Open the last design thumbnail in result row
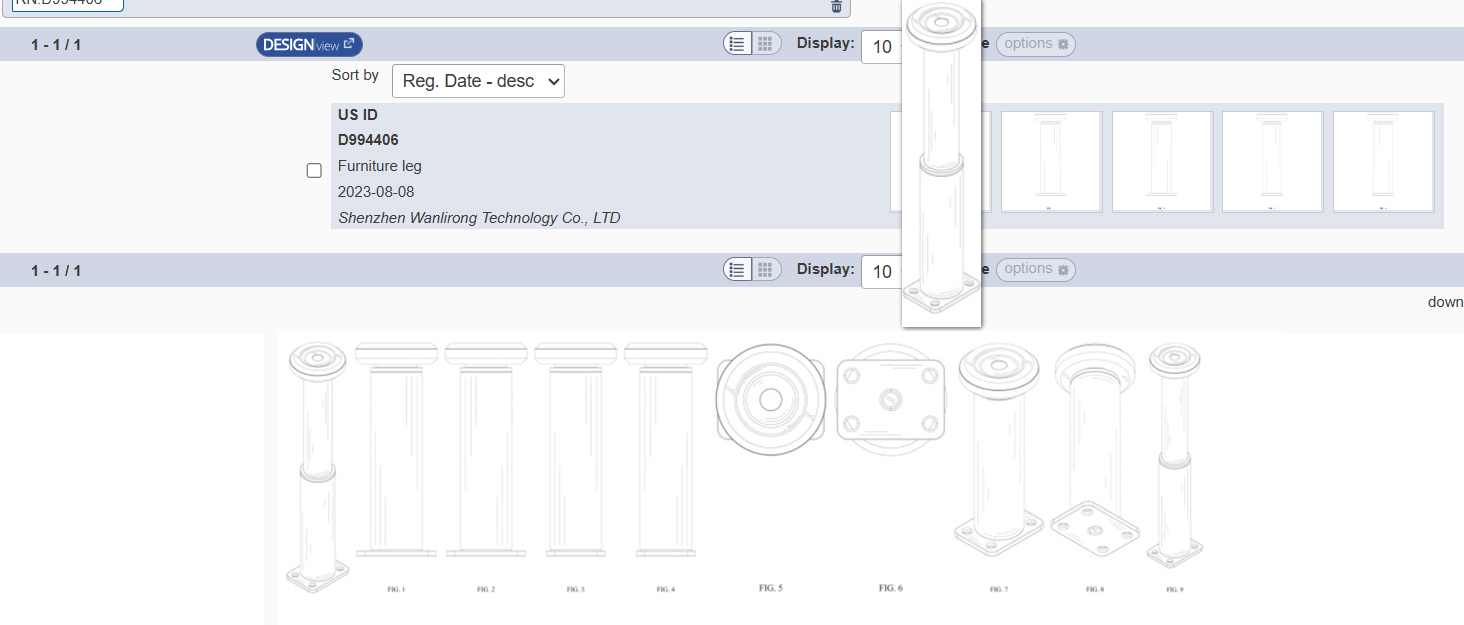Viewport: 1464px width, 625px height. (1383, 161)
